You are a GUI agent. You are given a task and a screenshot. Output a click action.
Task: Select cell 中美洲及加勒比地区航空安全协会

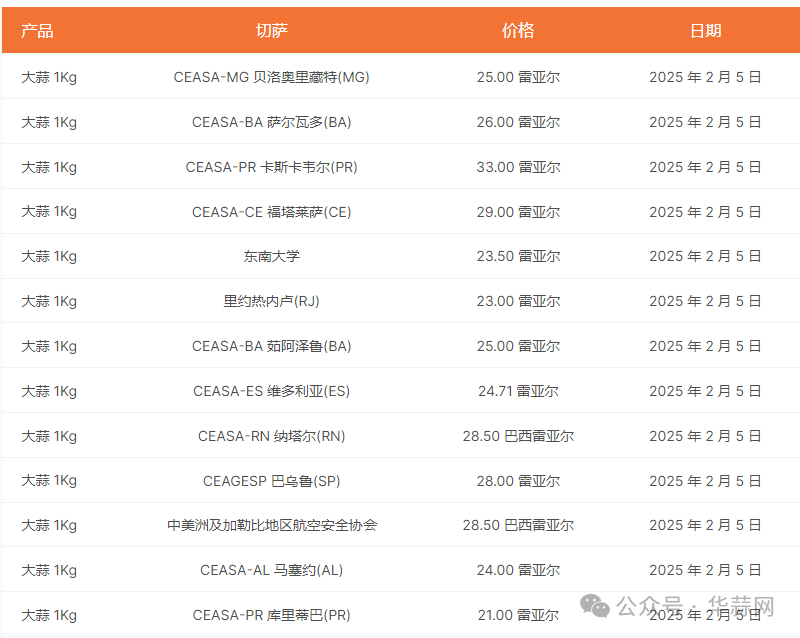pos(272,525)
